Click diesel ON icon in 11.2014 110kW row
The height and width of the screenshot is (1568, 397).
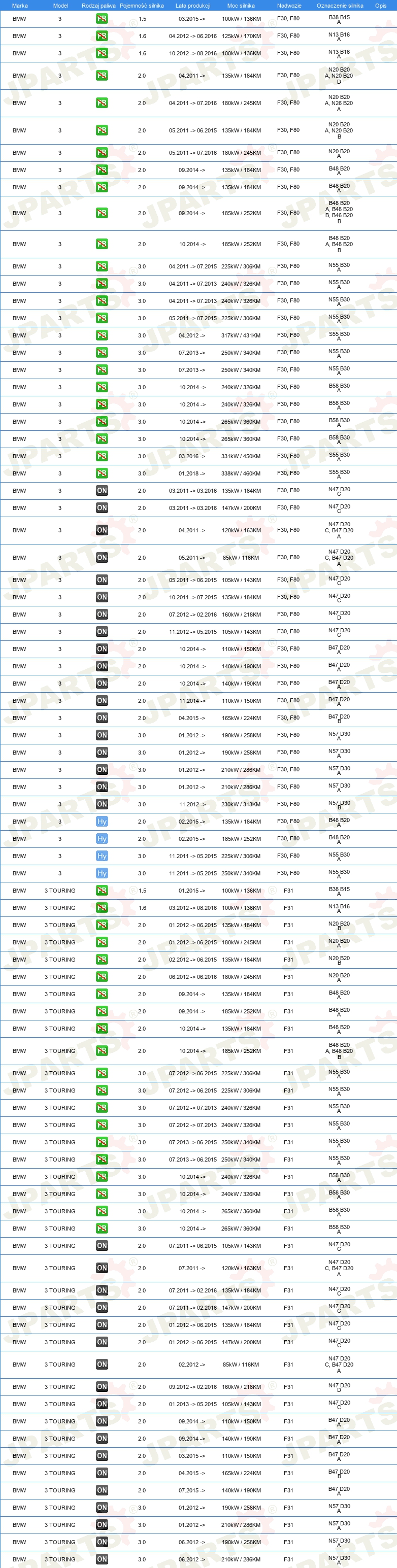(102, 701)
